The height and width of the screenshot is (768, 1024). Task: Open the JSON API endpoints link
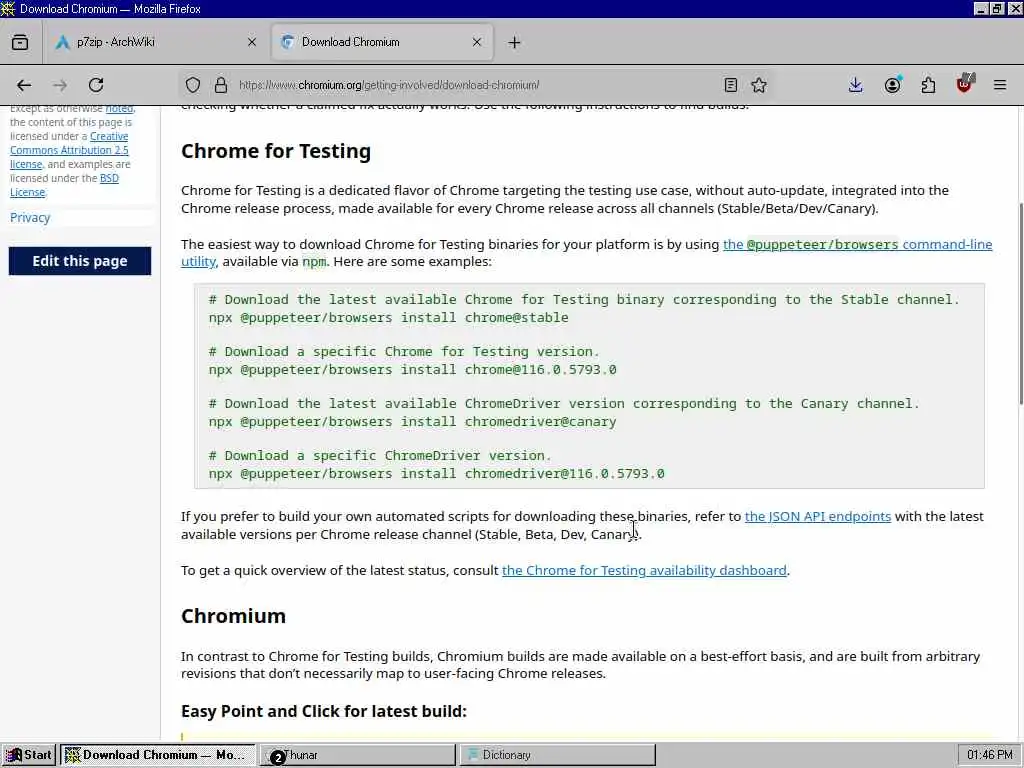(818, 517)
